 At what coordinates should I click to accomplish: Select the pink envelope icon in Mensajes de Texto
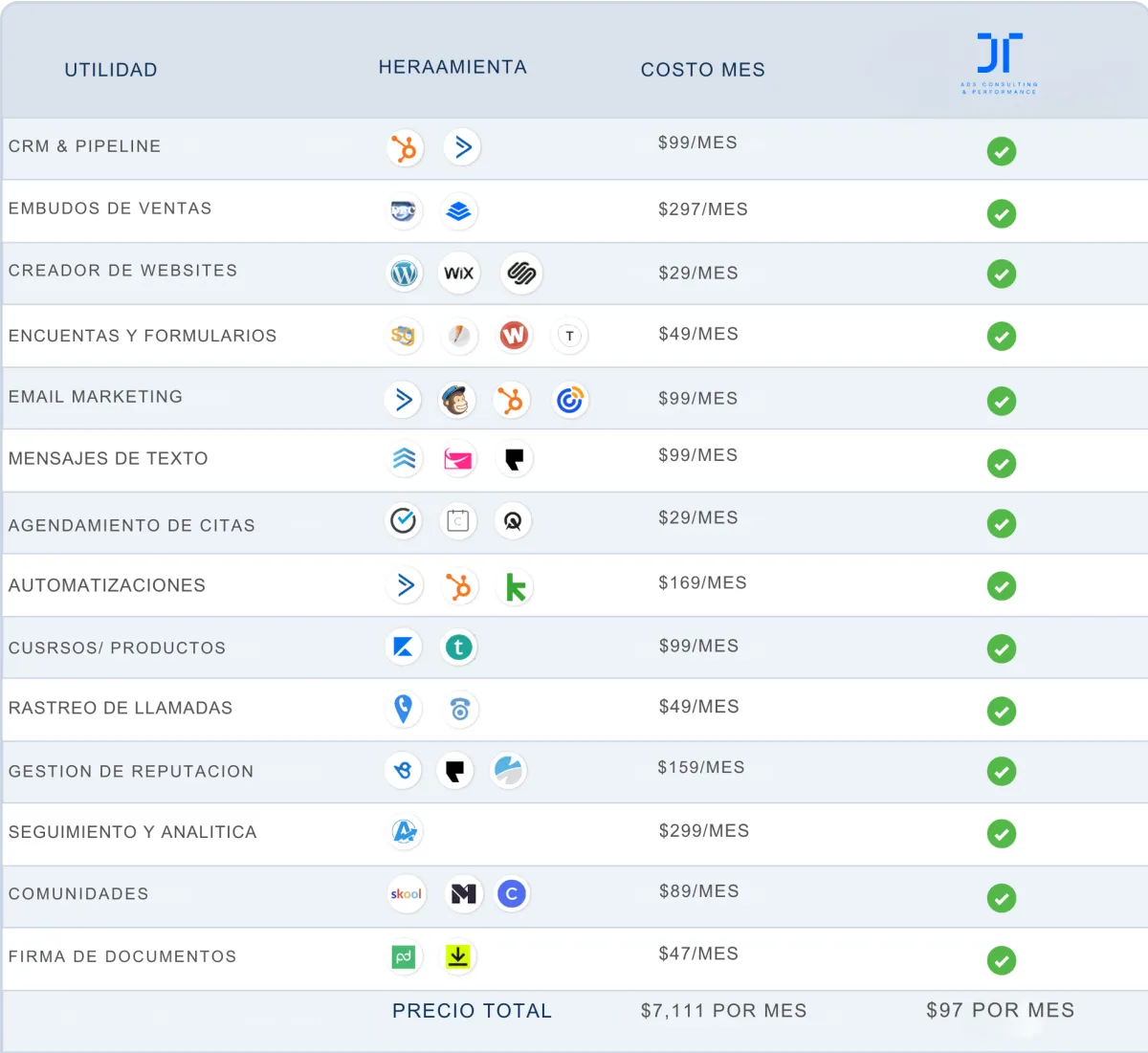coord(458,460)
